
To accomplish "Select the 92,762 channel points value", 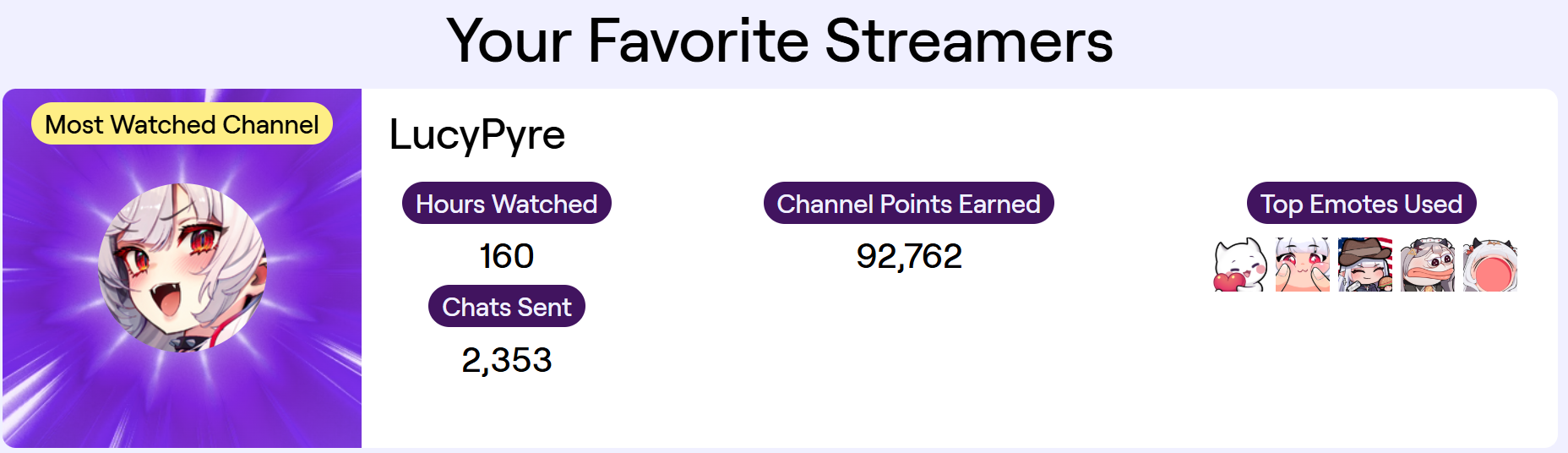I will click(908, 256).
